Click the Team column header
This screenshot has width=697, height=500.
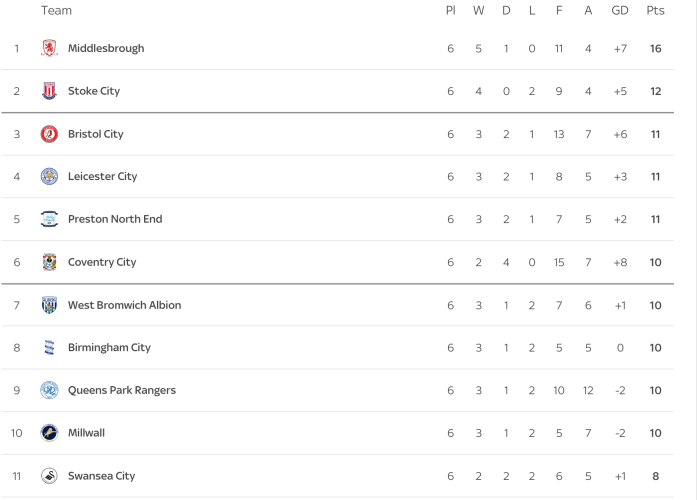click(56, 11)
